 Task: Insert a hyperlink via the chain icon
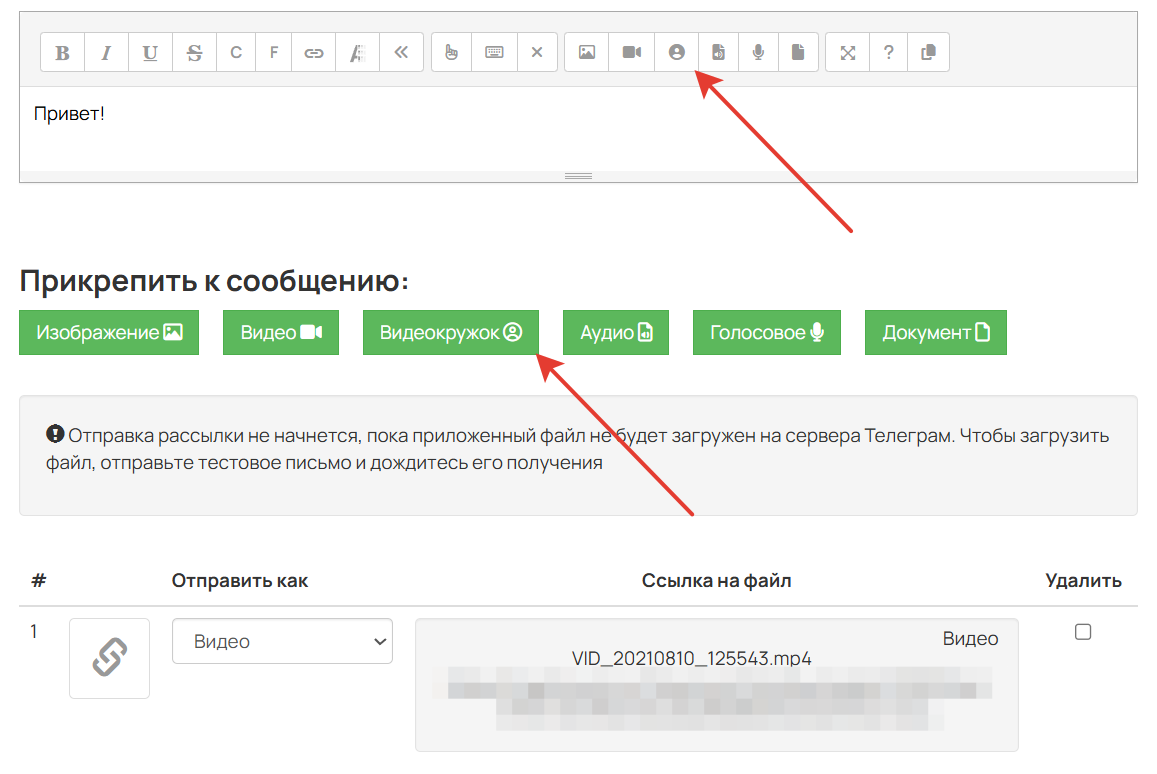coord(314,52)
